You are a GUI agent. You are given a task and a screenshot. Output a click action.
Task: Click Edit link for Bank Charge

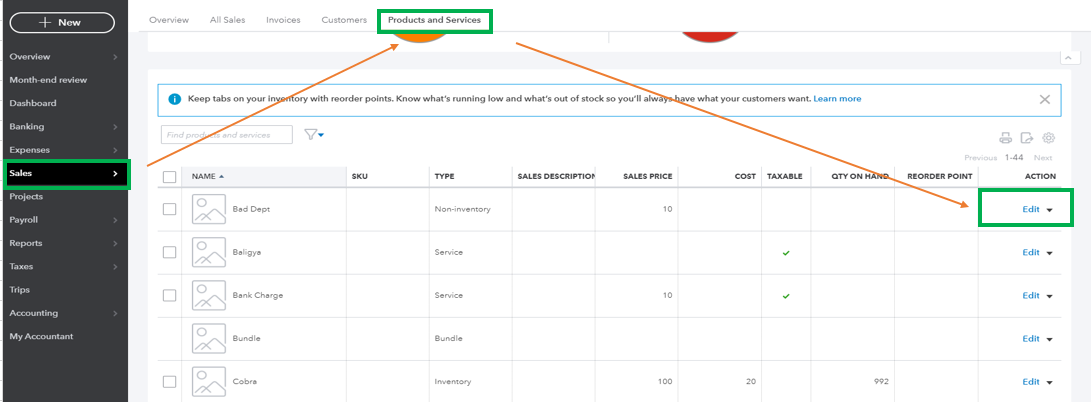[x=1031, y=295]
